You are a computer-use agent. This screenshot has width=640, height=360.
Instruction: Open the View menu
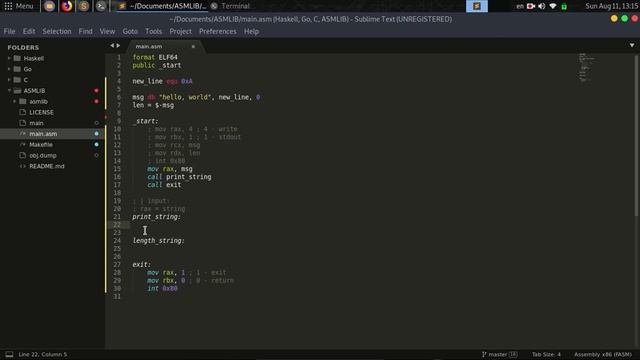(x=107, y=31)
